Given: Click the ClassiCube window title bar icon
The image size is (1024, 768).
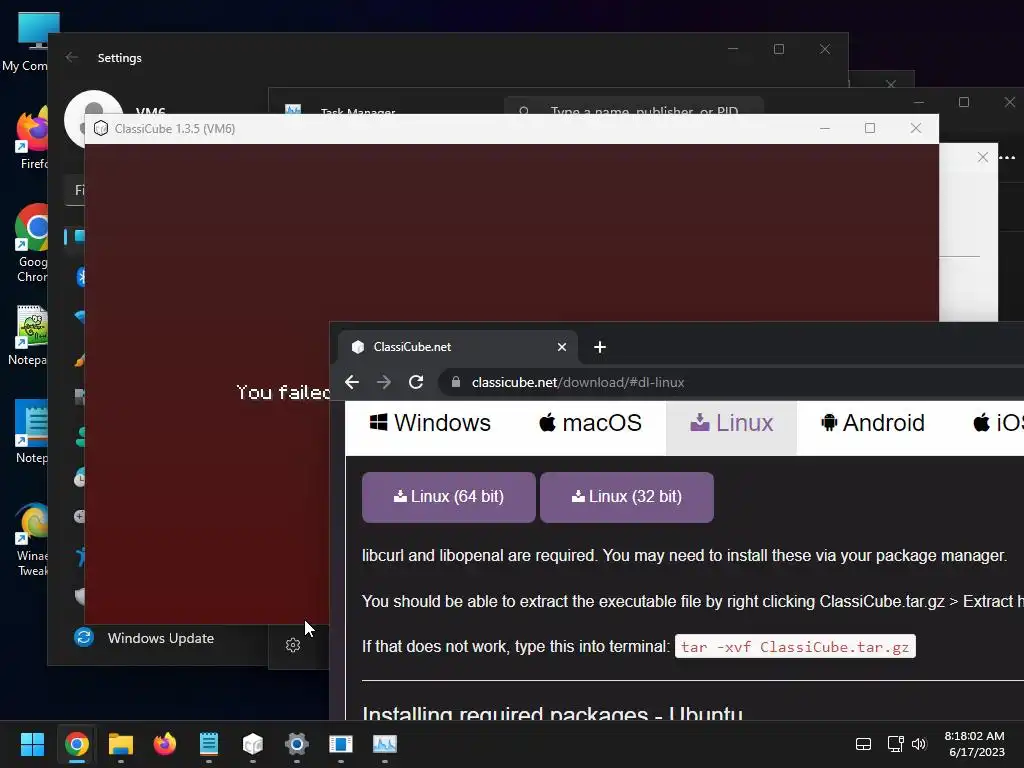Looking at the screenshot, I should (x=101, y=129).
